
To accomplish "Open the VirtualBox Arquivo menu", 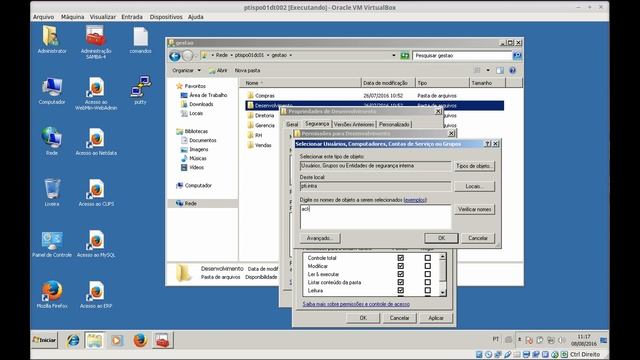I will click(43, 17).
